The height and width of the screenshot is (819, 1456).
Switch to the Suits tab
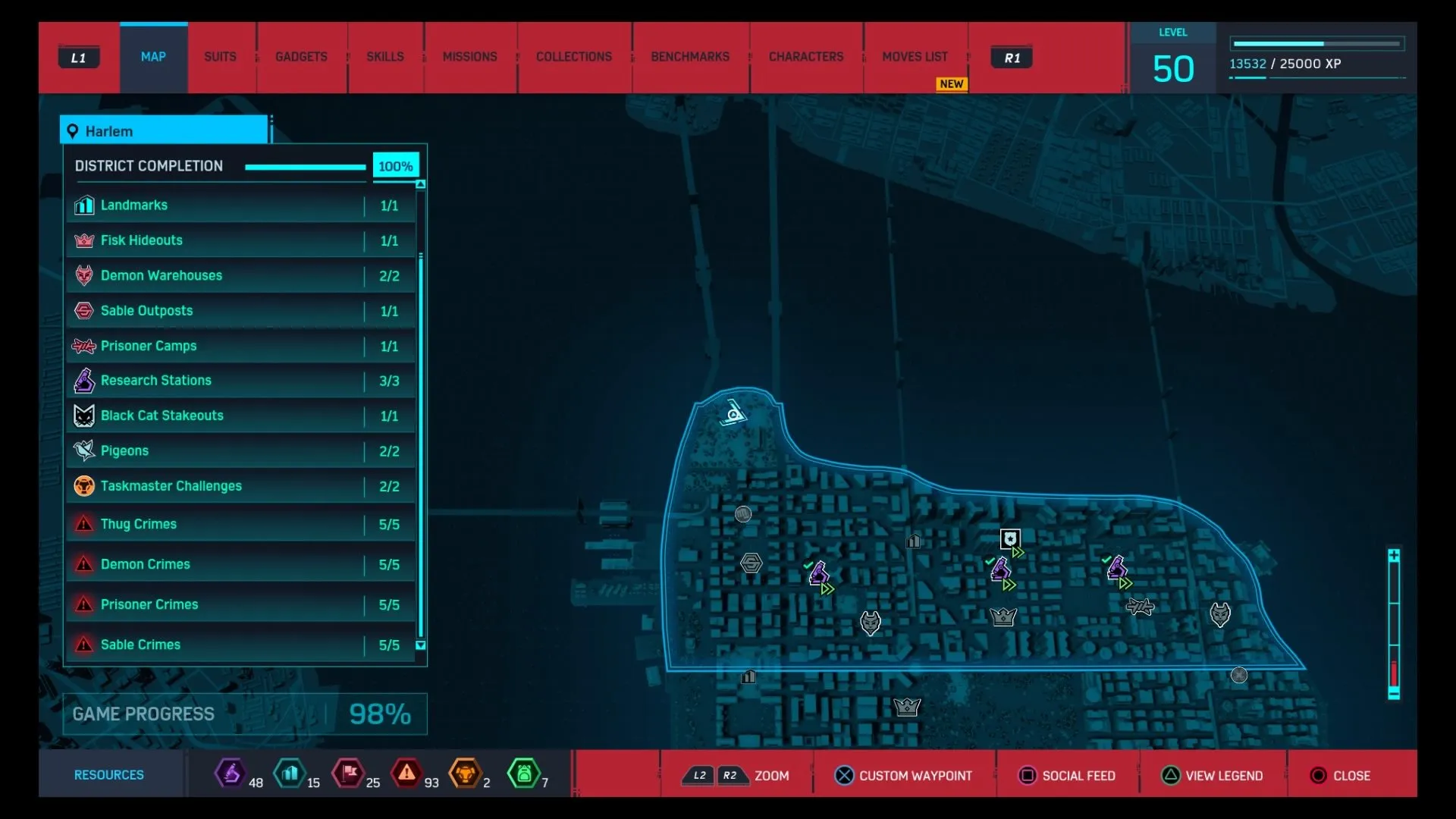(220, 57)
